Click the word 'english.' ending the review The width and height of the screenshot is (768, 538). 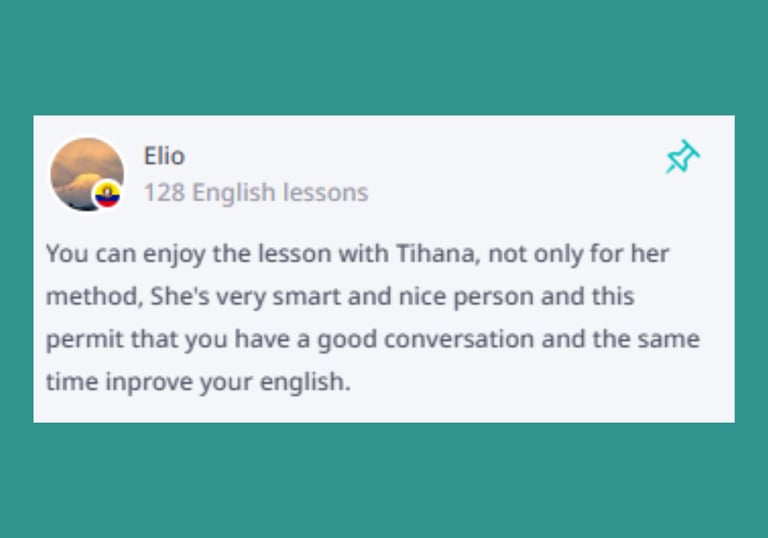[x=305, y=383]
